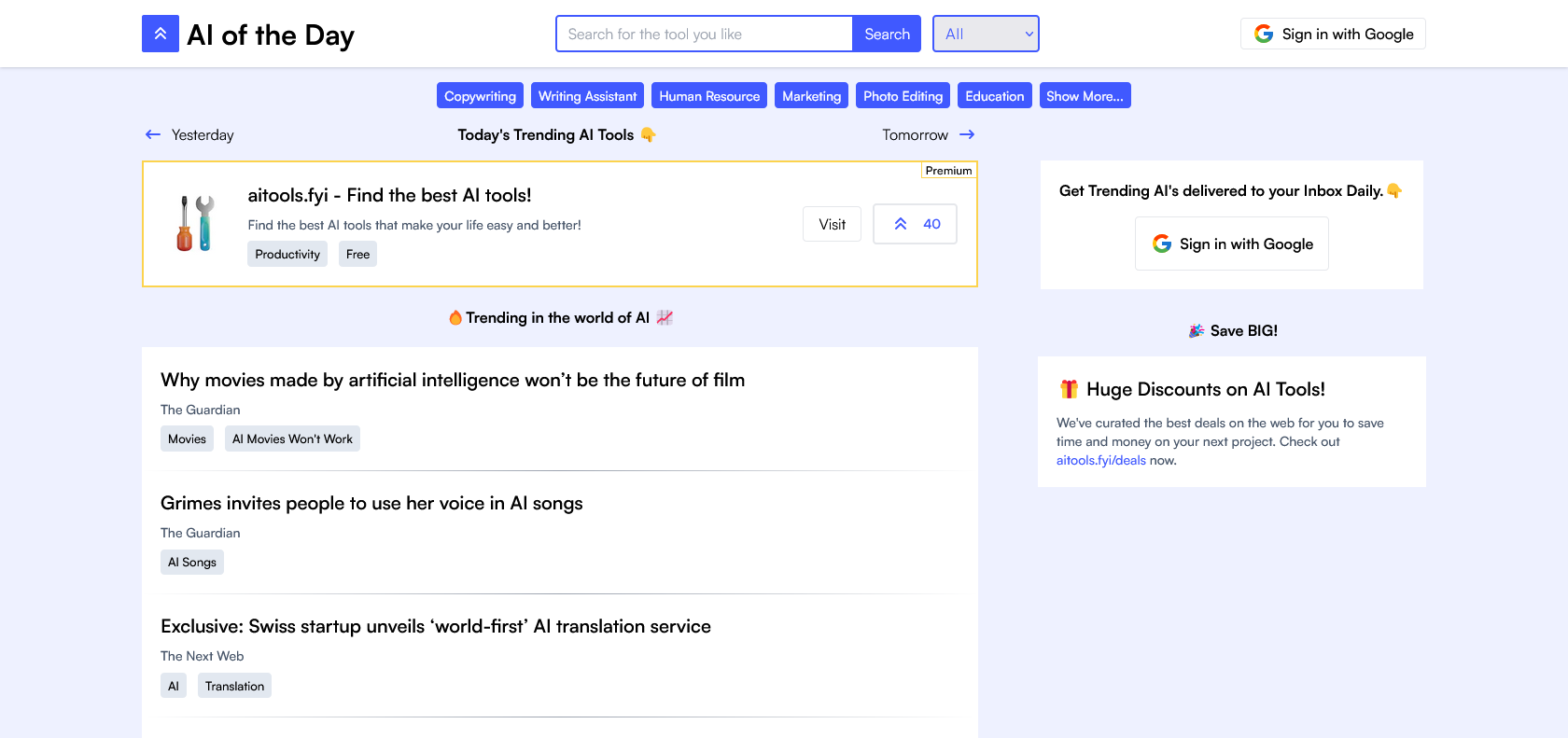Click the AI of the Day site title
Viewport: 1568px width, 738px height.
271,35
